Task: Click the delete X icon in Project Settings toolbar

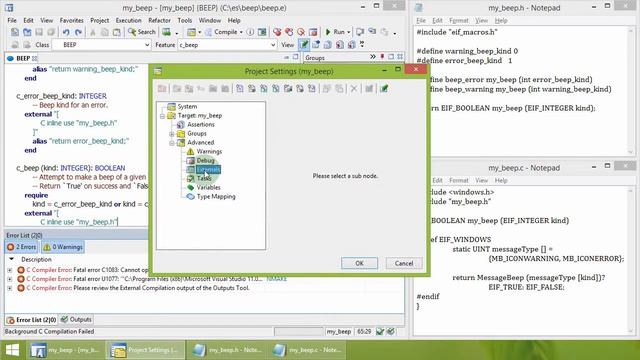Action: 354,89
